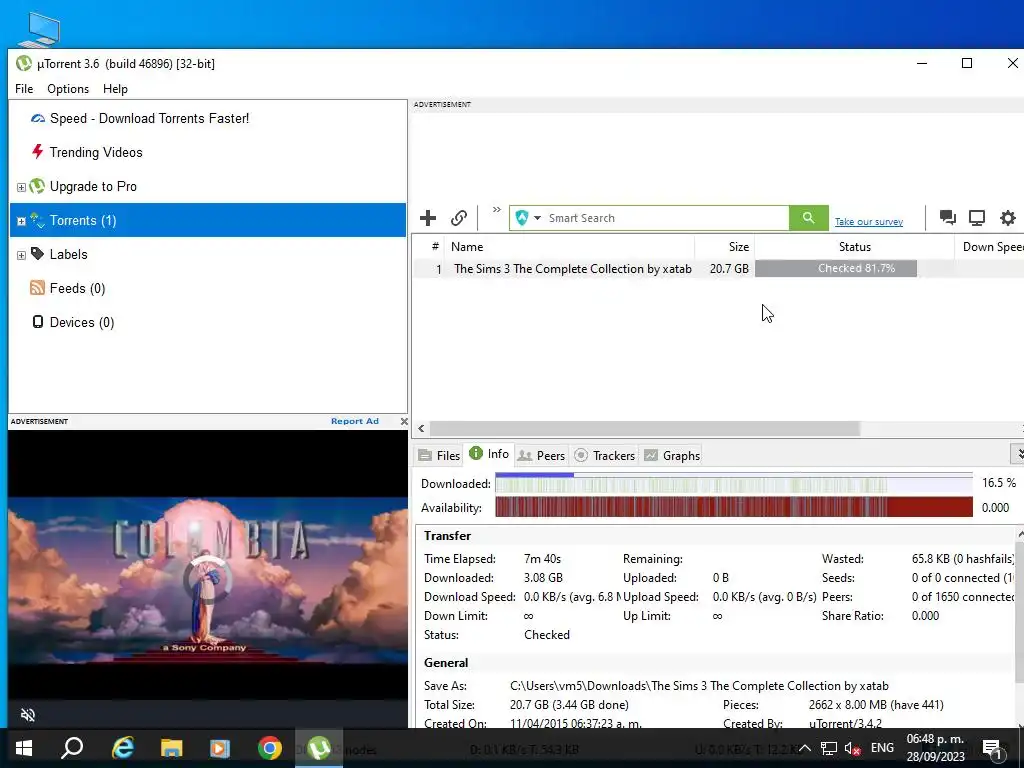The height and width of the screenshot is (768, 1024).
Task: Show hidden tray icons chevron
Action: point(805,748)
